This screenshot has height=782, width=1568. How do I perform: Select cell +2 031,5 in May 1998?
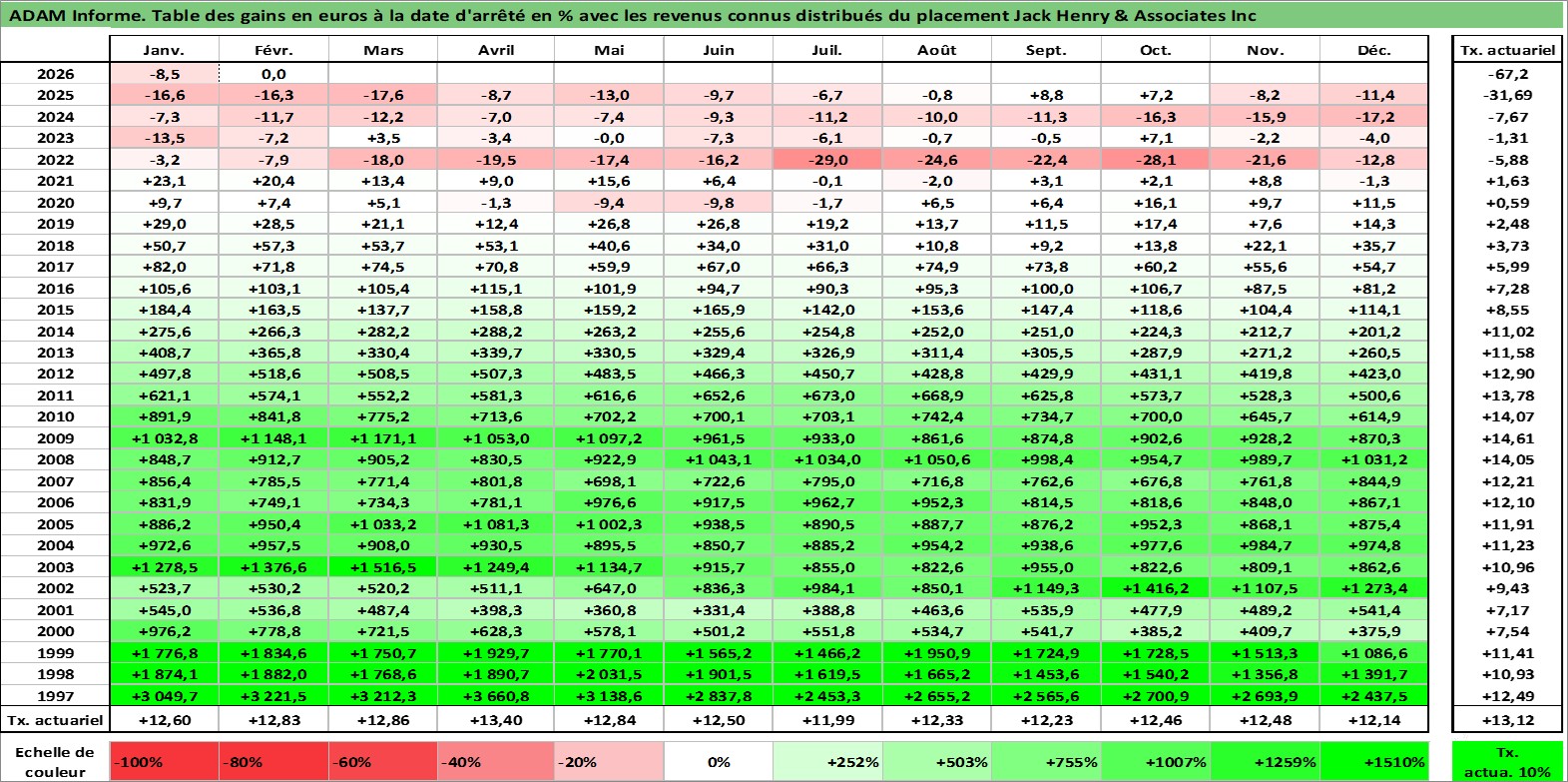(x=609, y=674)
